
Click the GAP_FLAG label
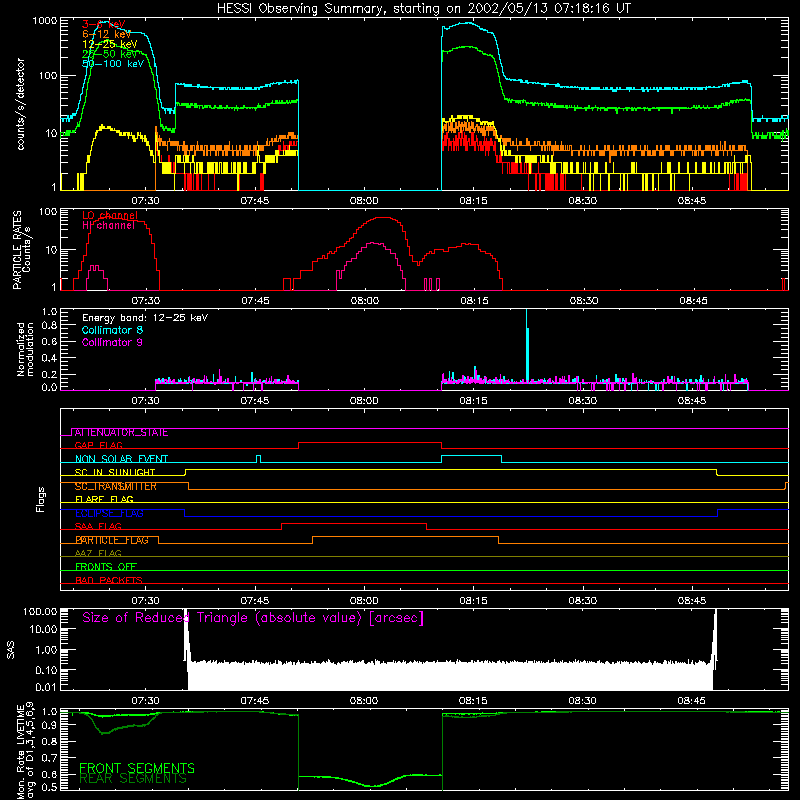(x=98, y=445)
